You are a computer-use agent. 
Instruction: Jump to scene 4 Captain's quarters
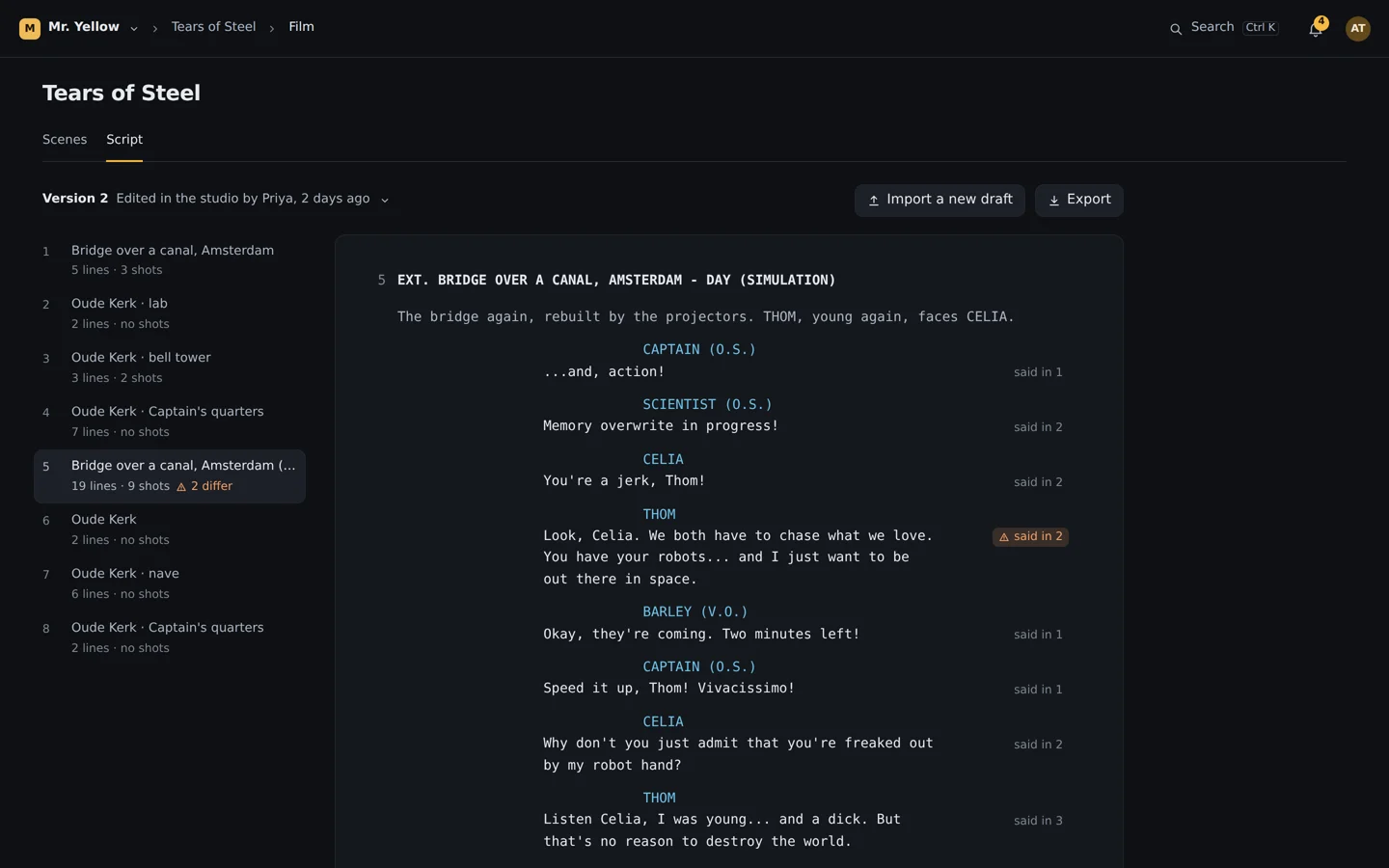coord(170,421)
